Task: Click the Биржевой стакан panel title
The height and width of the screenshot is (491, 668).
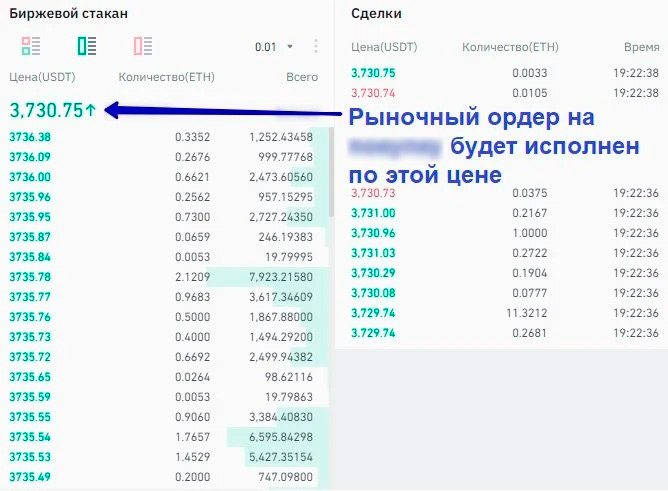Action: (69, 14)
